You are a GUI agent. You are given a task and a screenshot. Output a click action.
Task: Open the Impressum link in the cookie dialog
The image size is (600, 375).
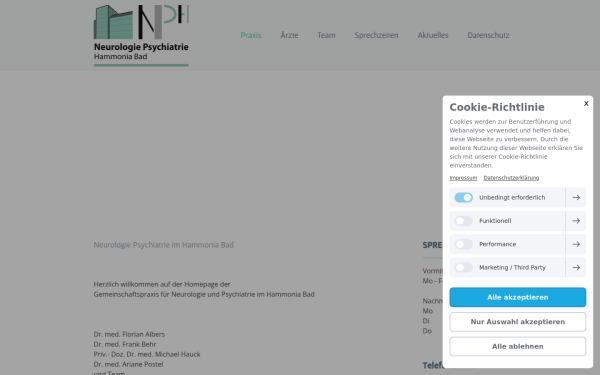[463, 178]
